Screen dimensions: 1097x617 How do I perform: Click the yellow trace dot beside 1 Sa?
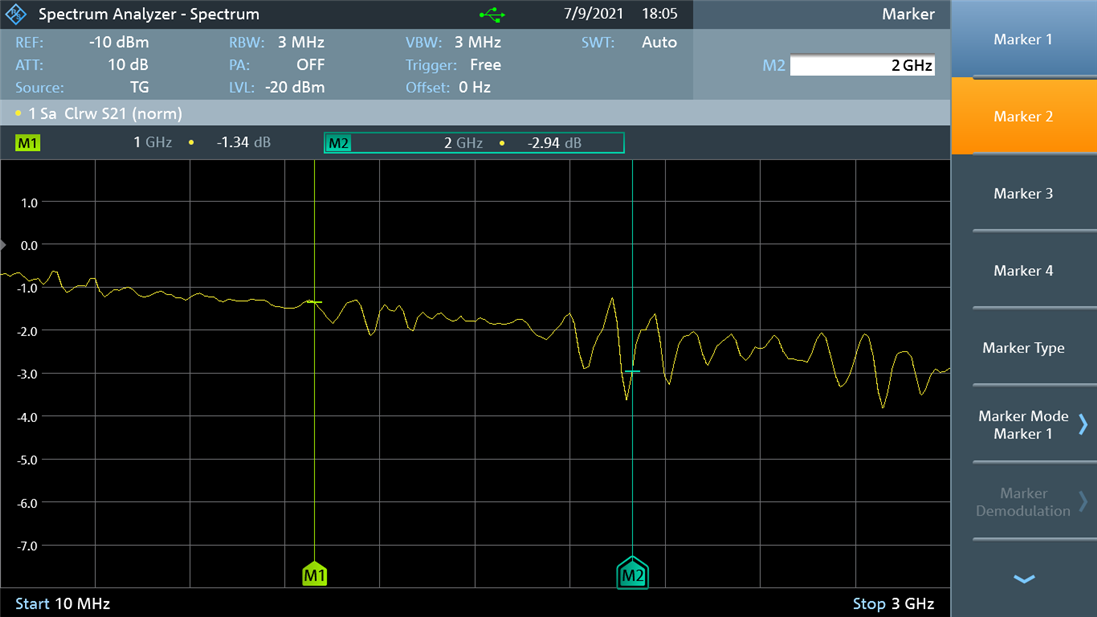(18, 113)
